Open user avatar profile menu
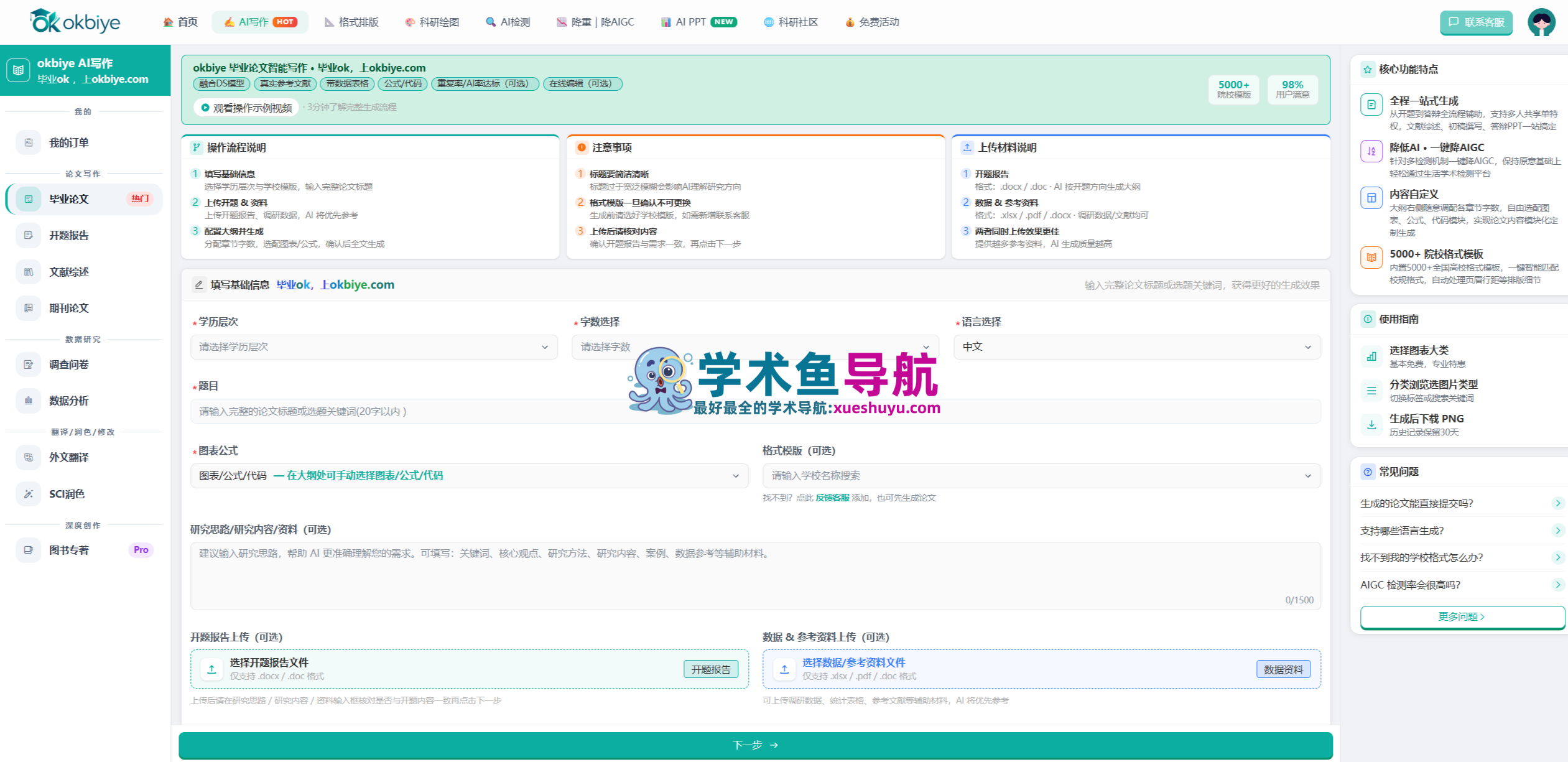Viewport: 1568px width, 762px height. click(x=1541, y=22)
